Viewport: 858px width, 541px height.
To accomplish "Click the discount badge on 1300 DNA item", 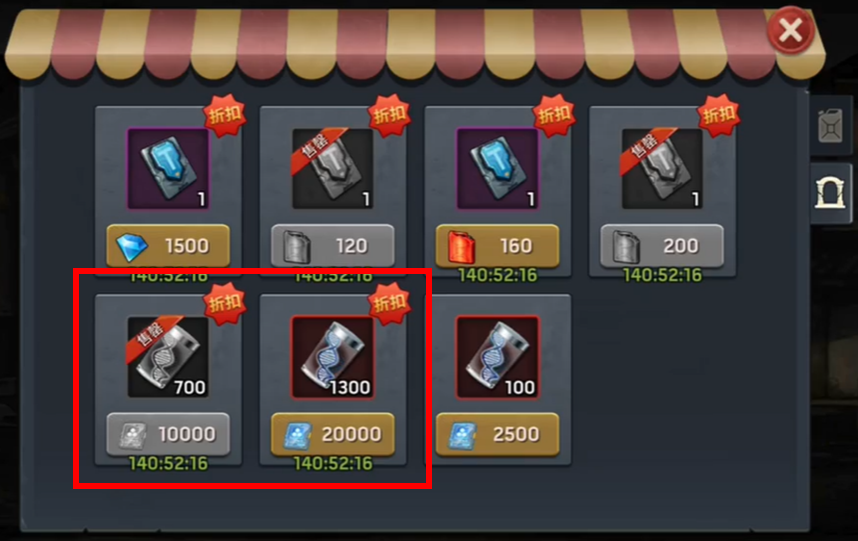I will tap(390, 303).
